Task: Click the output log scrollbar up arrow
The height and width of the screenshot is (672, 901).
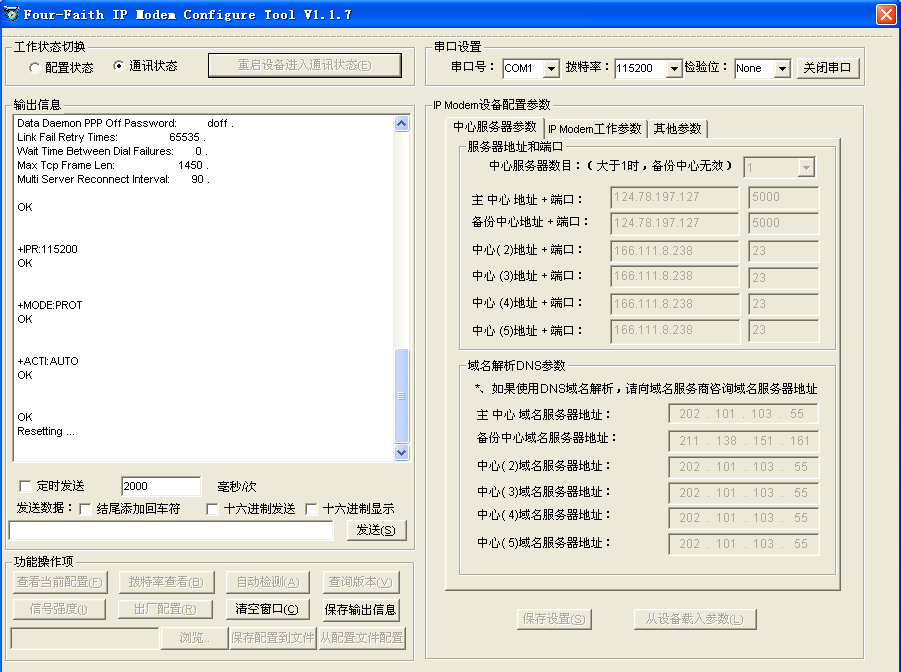Action: pos(402,124)
